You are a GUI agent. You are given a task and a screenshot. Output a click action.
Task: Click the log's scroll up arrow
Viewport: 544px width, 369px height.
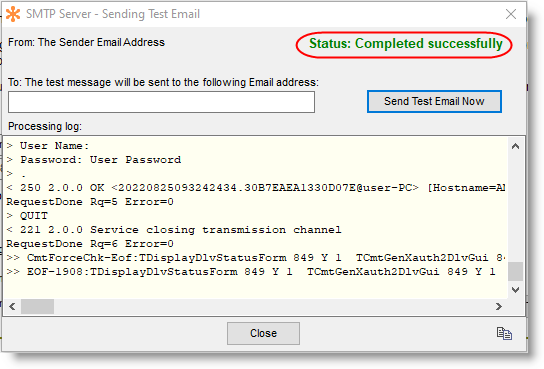515,146
